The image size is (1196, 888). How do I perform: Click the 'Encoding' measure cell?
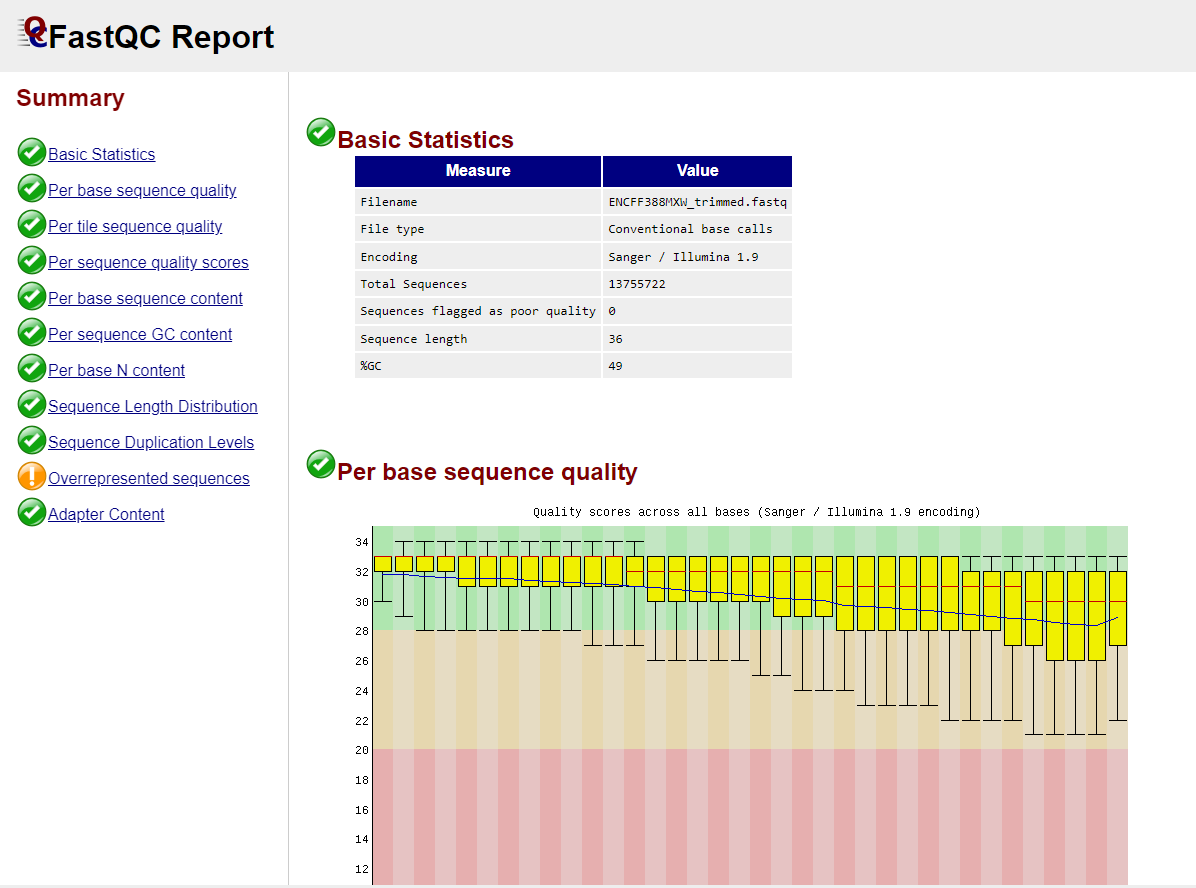click(x=478, y=256)
